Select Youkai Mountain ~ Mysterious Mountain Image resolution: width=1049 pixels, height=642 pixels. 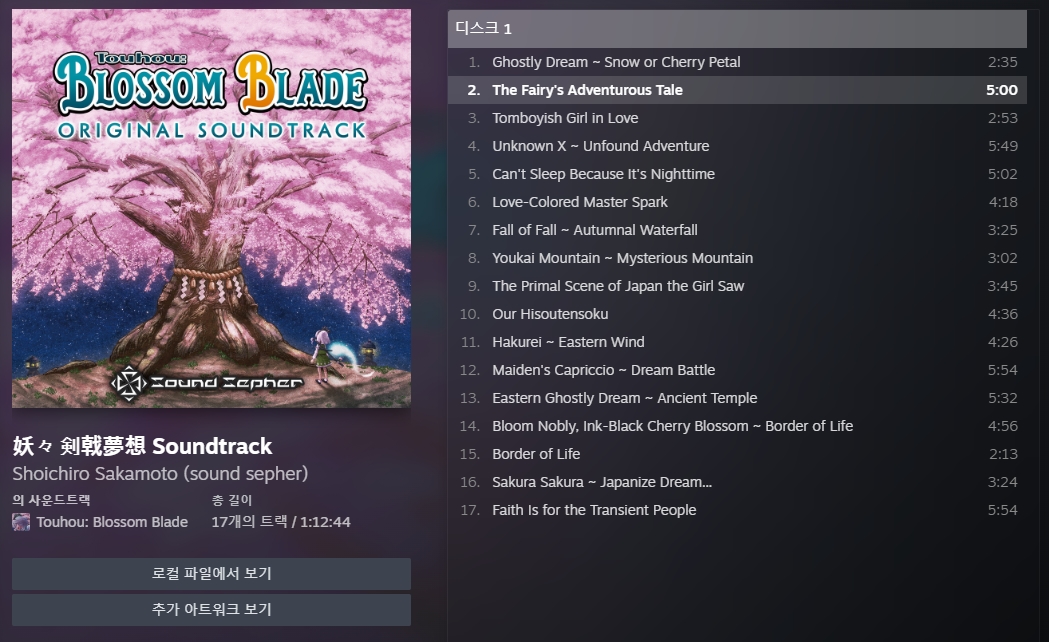tap(737, 258)
